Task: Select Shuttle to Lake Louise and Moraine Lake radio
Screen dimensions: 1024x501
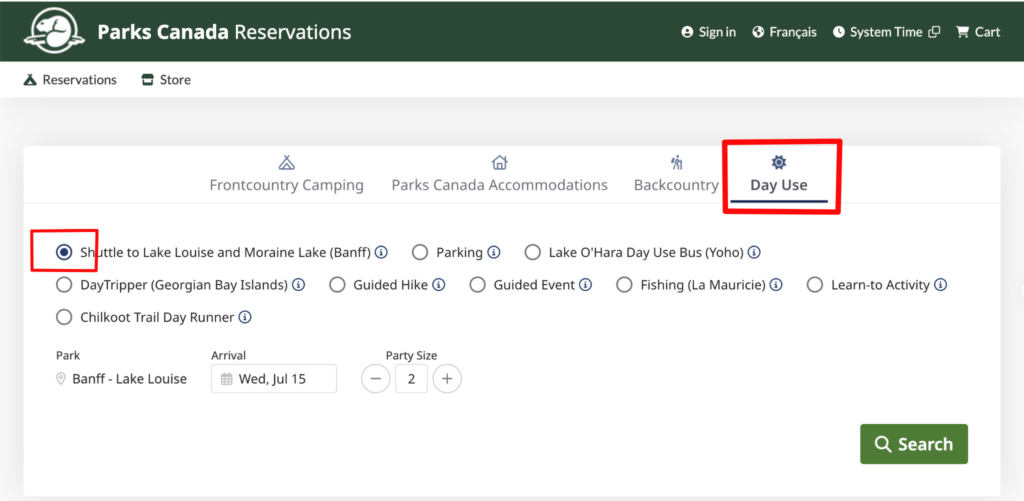Action: 64,252
